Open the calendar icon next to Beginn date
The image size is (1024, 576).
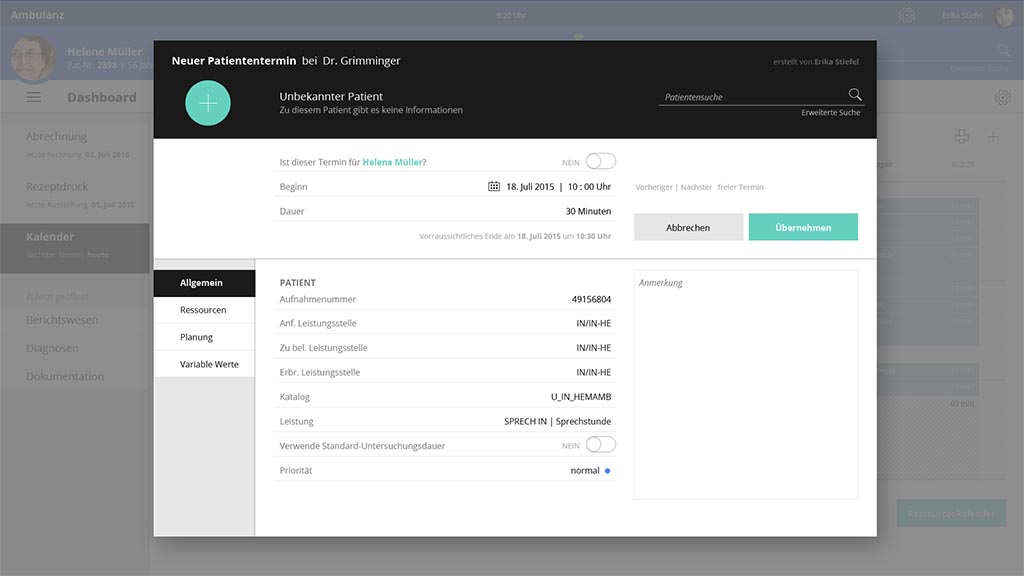point(494,186)
